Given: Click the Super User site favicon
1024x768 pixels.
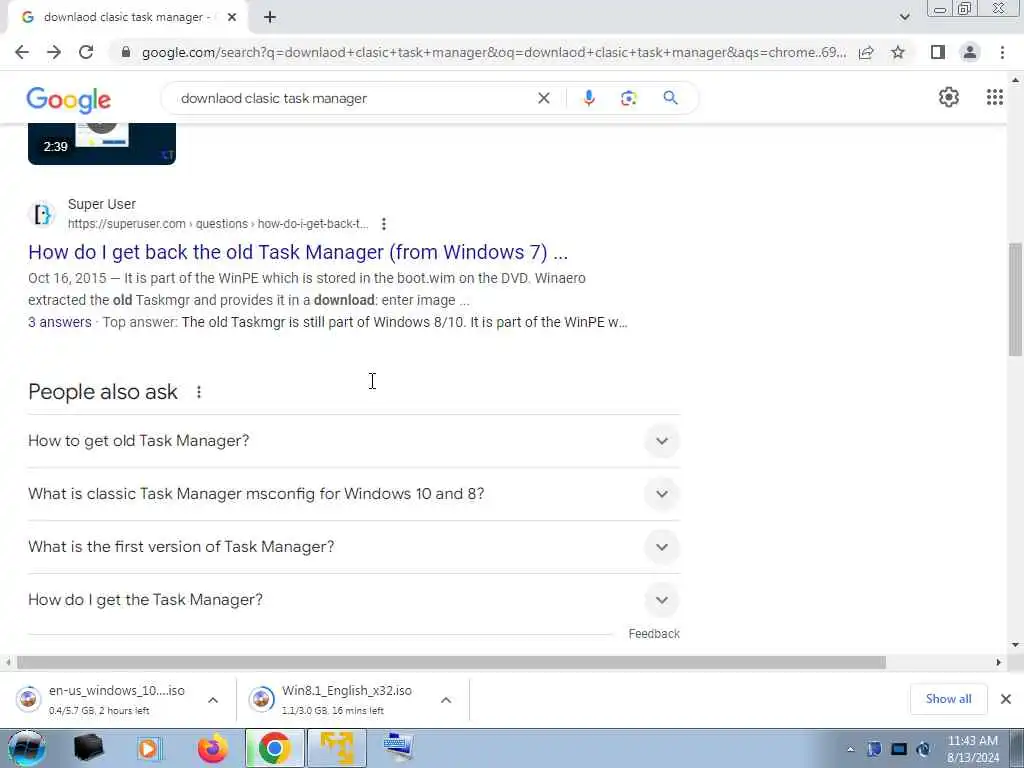Looking at the screenshot, I should coord(42,214).
